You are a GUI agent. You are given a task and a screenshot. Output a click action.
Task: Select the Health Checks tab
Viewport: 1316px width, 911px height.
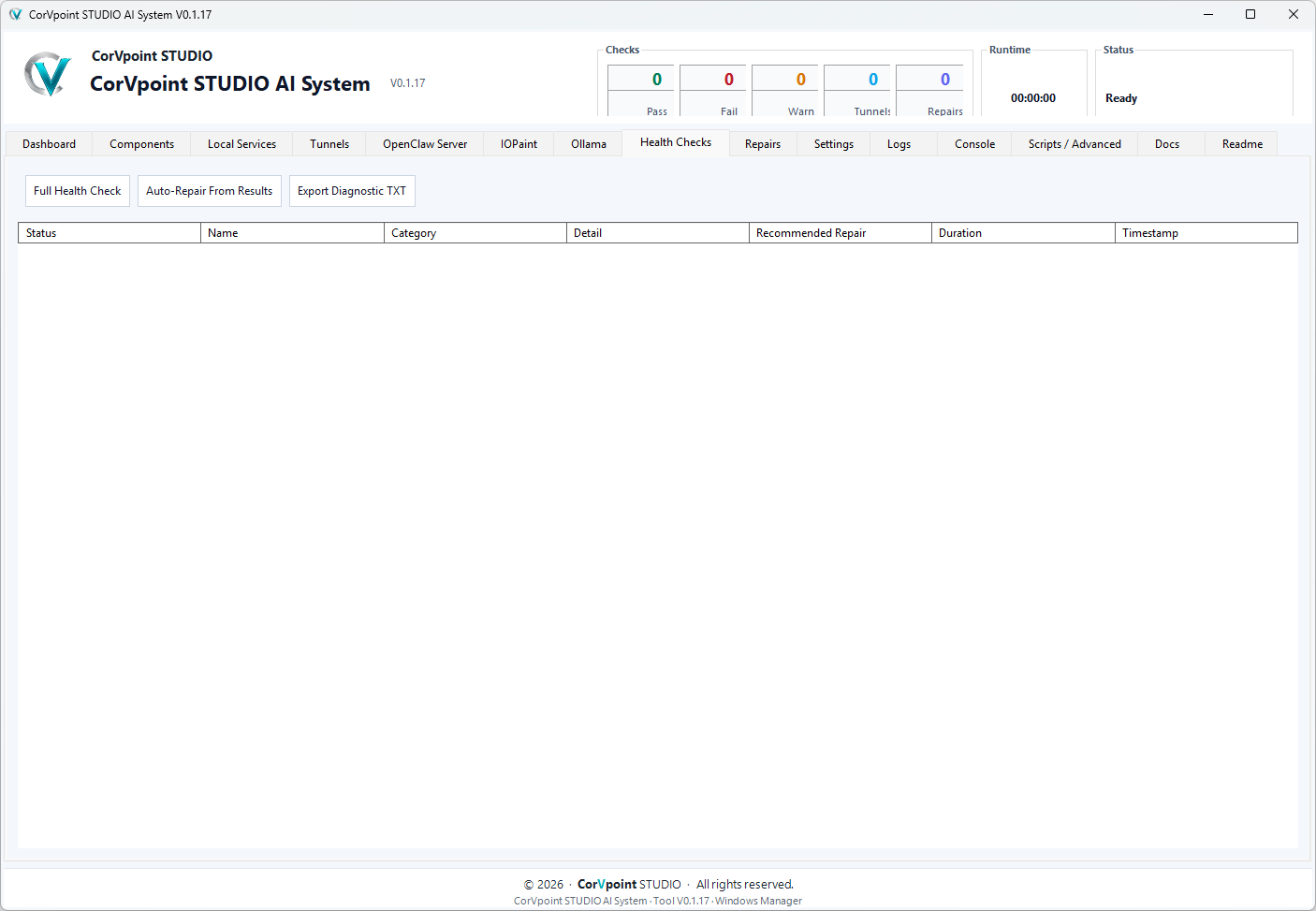coord(676,142)
